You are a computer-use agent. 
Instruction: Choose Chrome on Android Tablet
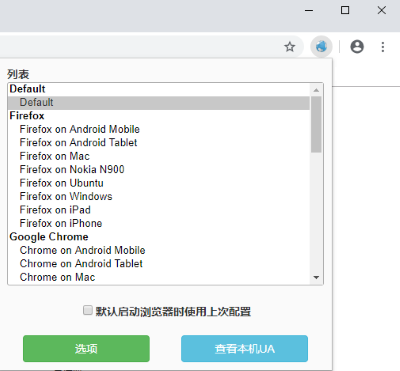point(159,264)
